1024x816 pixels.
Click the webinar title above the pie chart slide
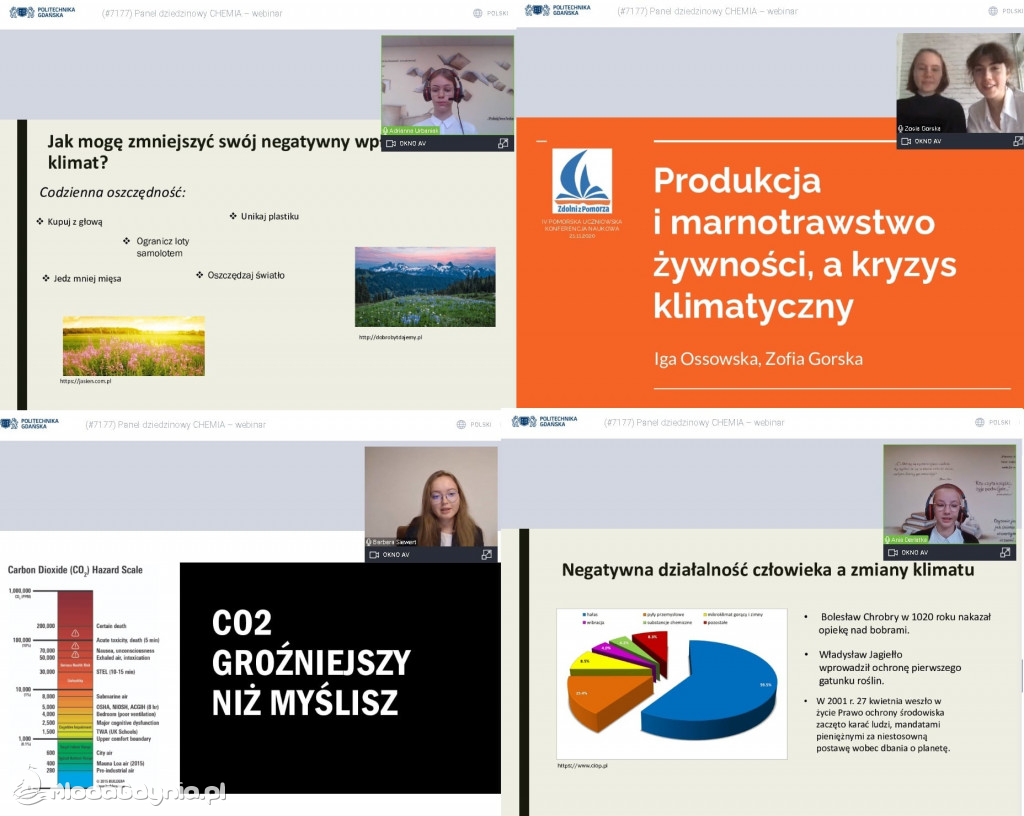click(694, 422)
